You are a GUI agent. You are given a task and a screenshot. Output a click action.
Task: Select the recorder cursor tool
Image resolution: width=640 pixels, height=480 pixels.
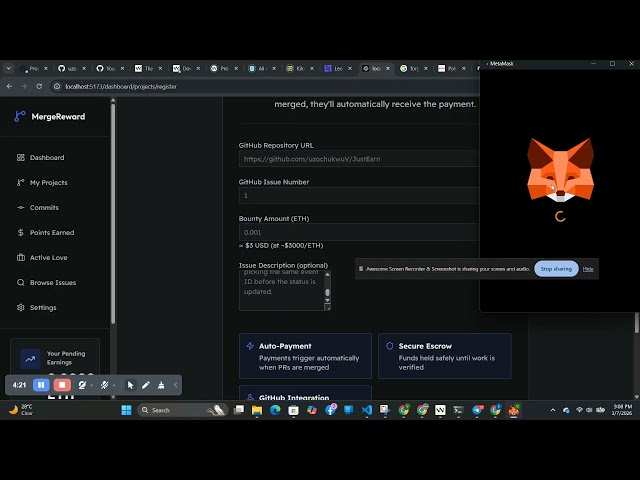pos(130,385)
